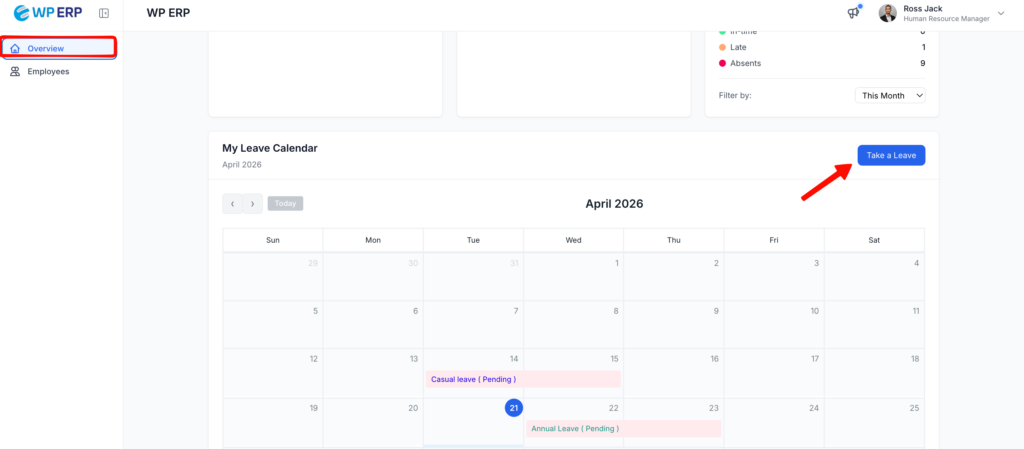Go to next month in calendar
This screenshot has height=449, width=1024.
252,204
